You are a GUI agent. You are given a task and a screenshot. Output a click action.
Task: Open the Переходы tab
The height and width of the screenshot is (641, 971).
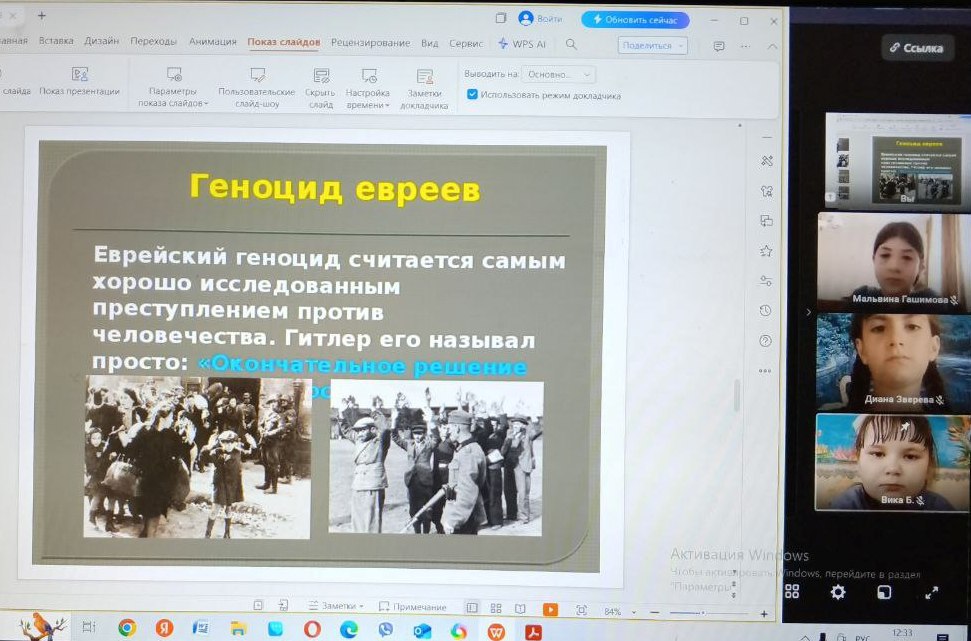154,41
